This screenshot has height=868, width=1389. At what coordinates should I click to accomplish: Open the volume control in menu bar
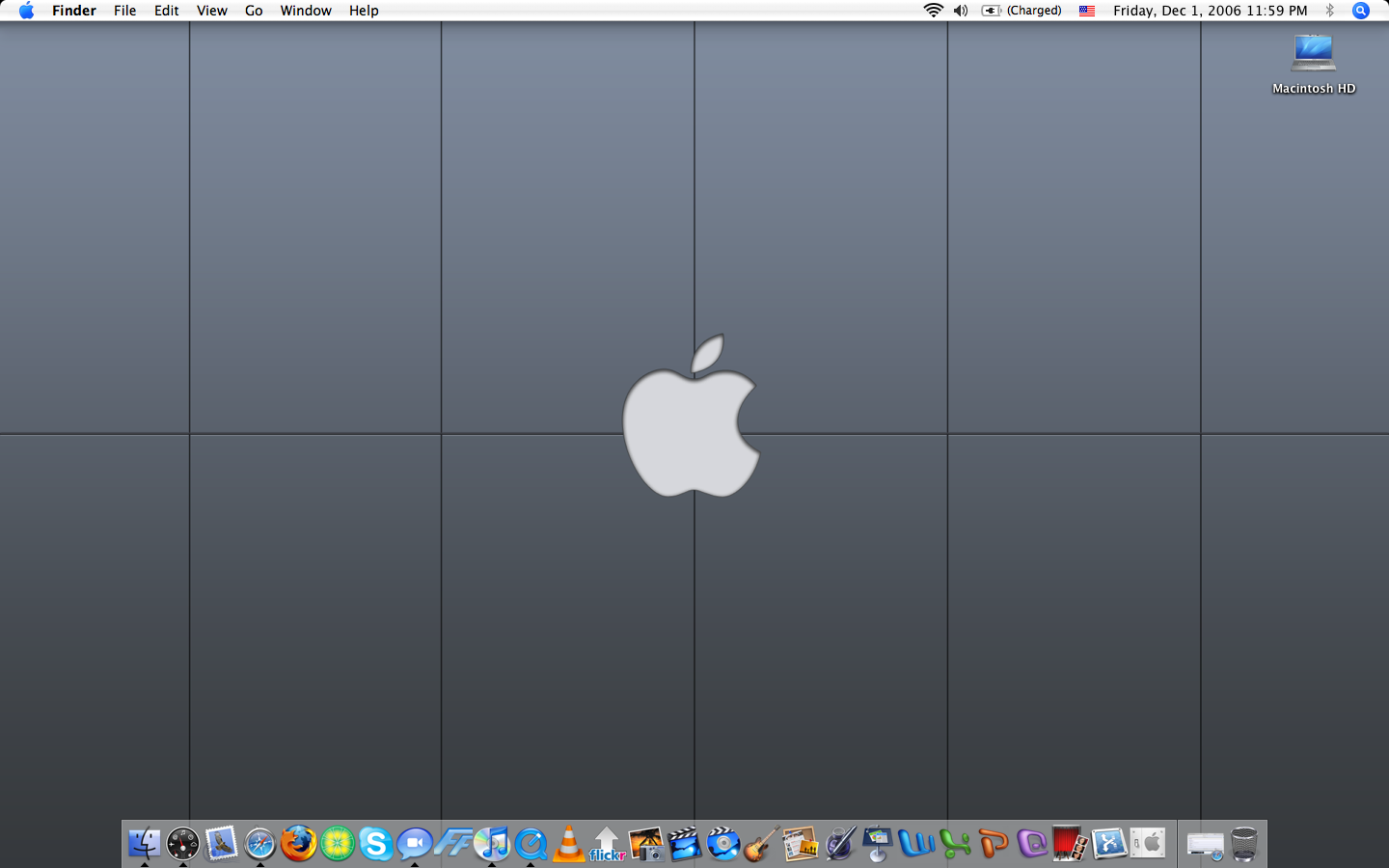[x=961, y=11]
